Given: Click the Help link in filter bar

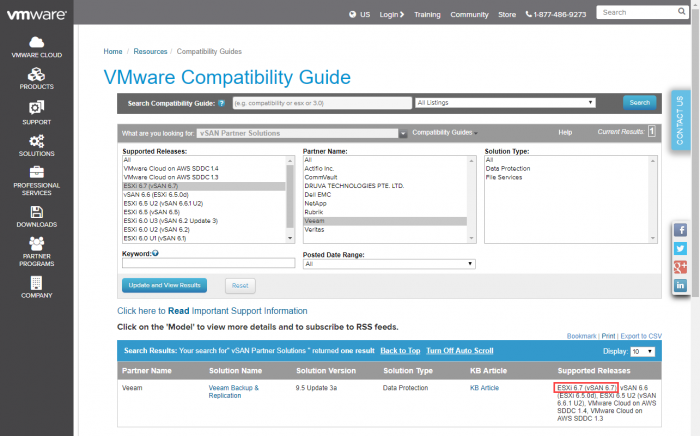Looking at the screenshot, I should point(565,133).
